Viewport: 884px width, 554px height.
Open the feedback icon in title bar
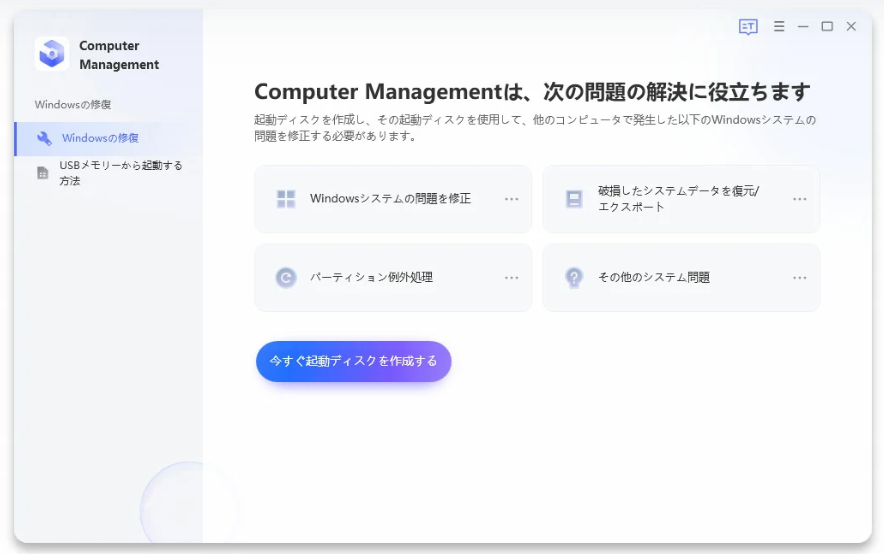tap(748, 26)
